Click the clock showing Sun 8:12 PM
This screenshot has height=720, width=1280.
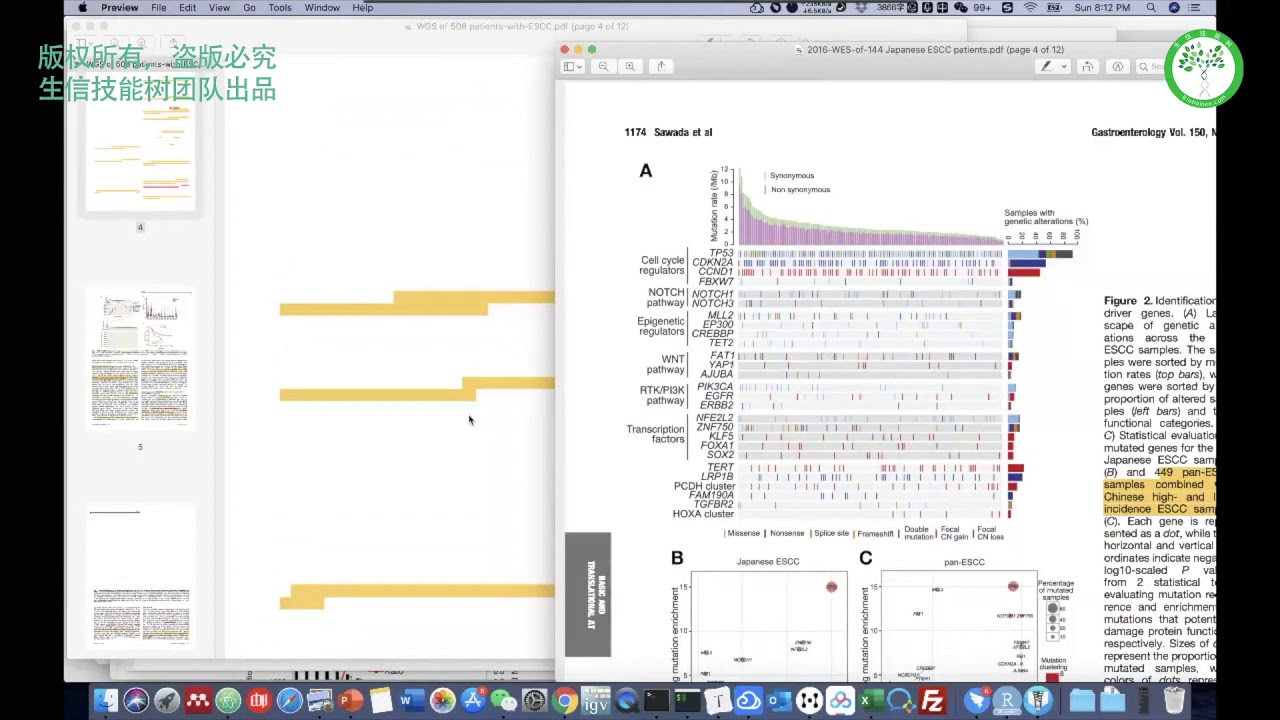tap(1102, 8)
